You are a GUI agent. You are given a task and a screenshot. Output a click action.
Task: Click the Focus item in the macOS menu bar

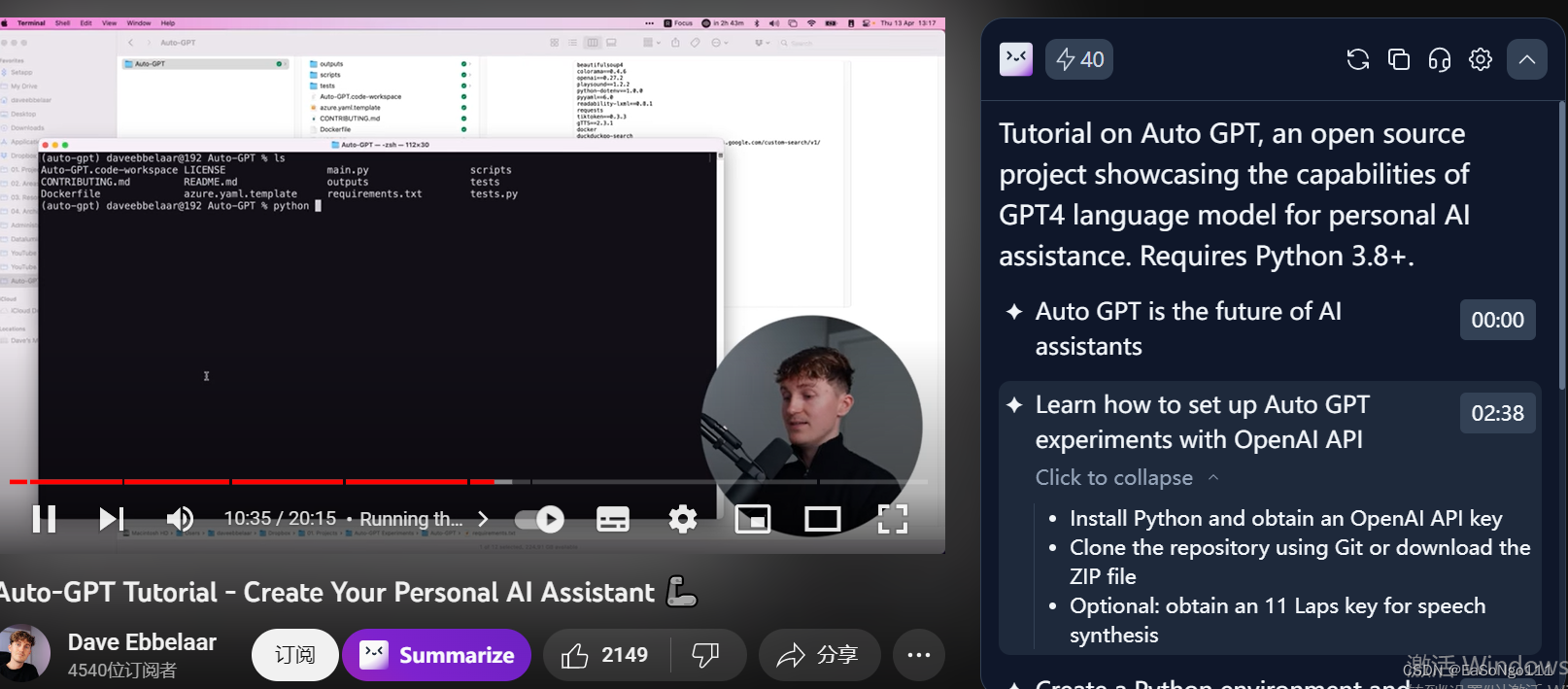click(x=678, y=22)
